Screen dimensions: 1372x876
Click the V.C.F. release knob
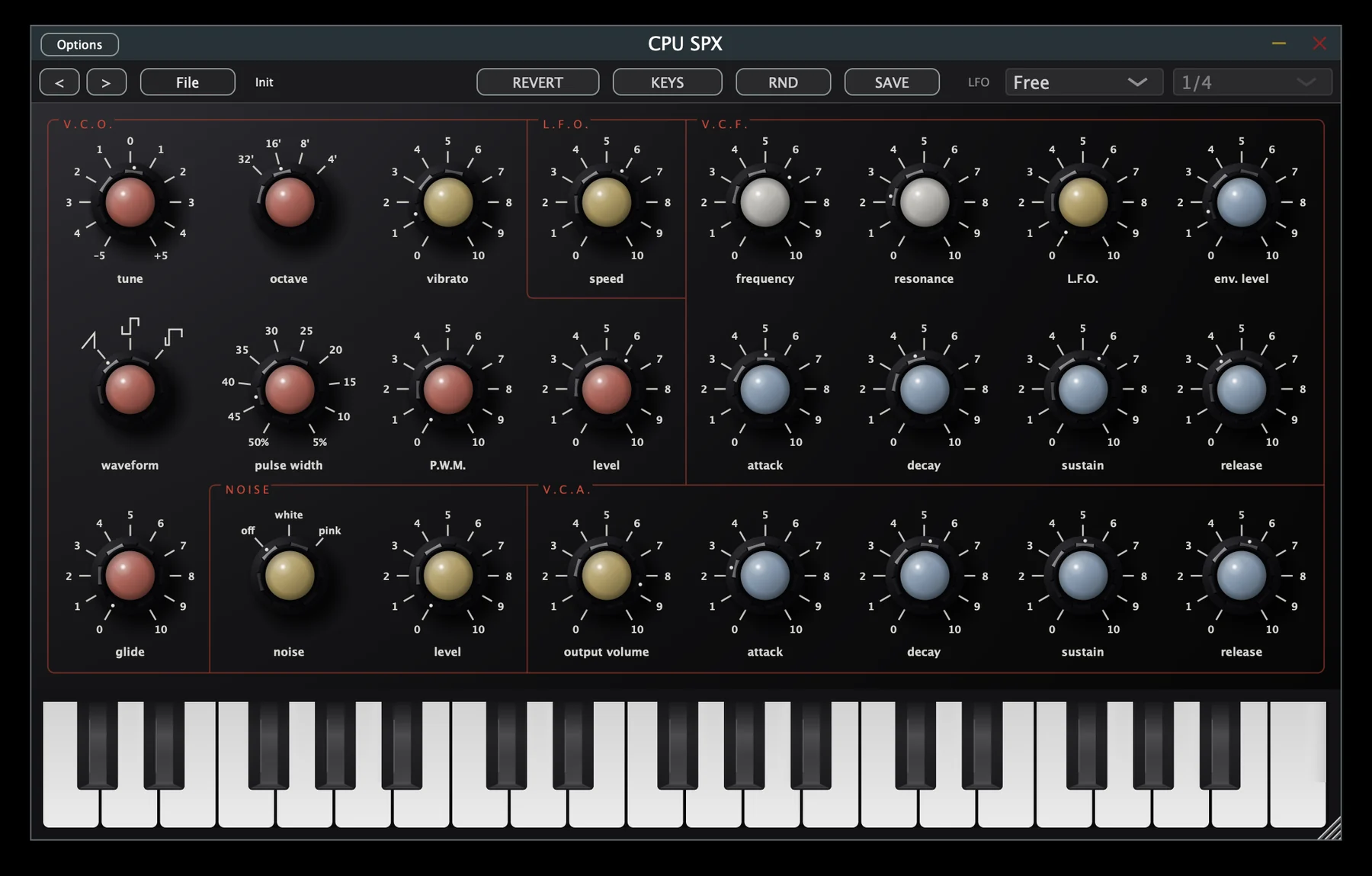tap(1242, 389)
